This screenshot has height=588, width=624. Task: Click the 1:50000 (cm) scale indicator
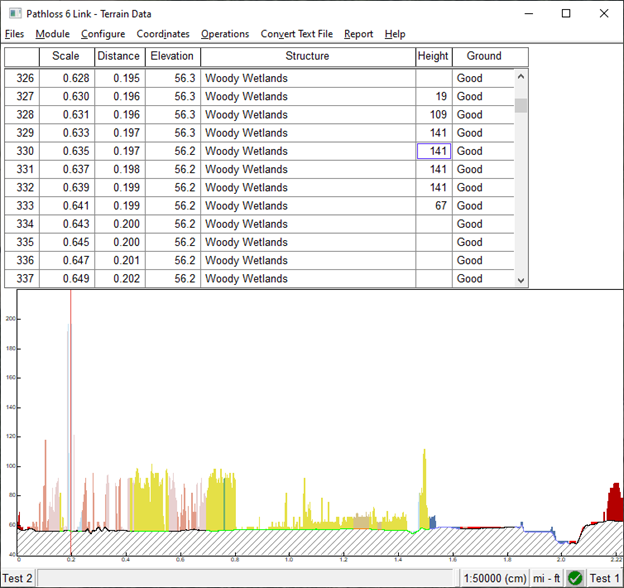[x=495, y=578]
